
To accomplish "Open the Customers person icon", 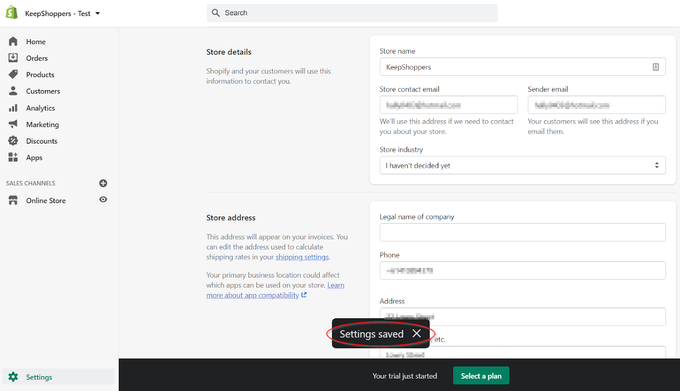I will pos(13,91).
